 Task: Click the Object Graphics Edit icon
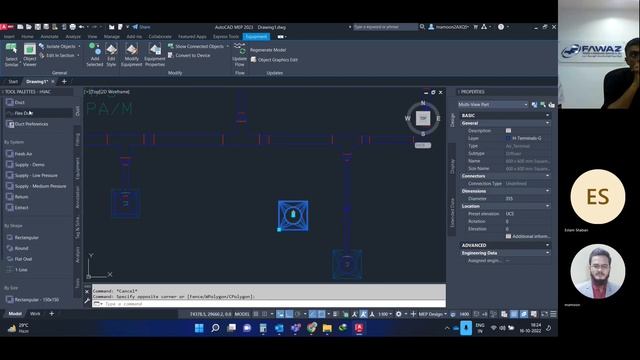pyautogui.click(x=254, y=60)
